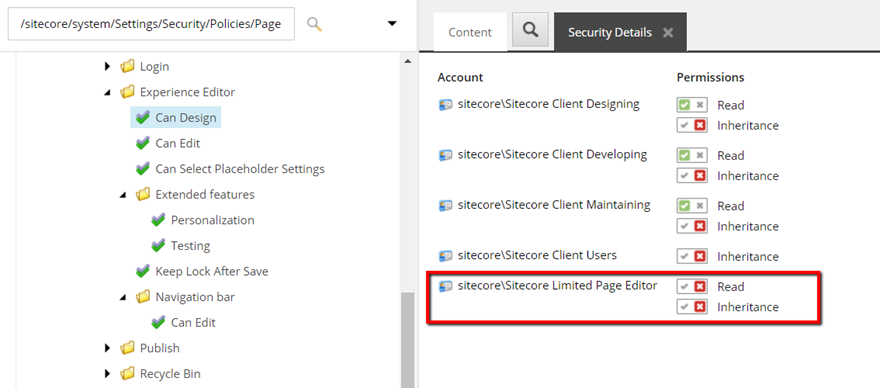Switch to the Content tab
Viewport: 880px width, 388px height.
pyautogui.click(x=470, y=32)
